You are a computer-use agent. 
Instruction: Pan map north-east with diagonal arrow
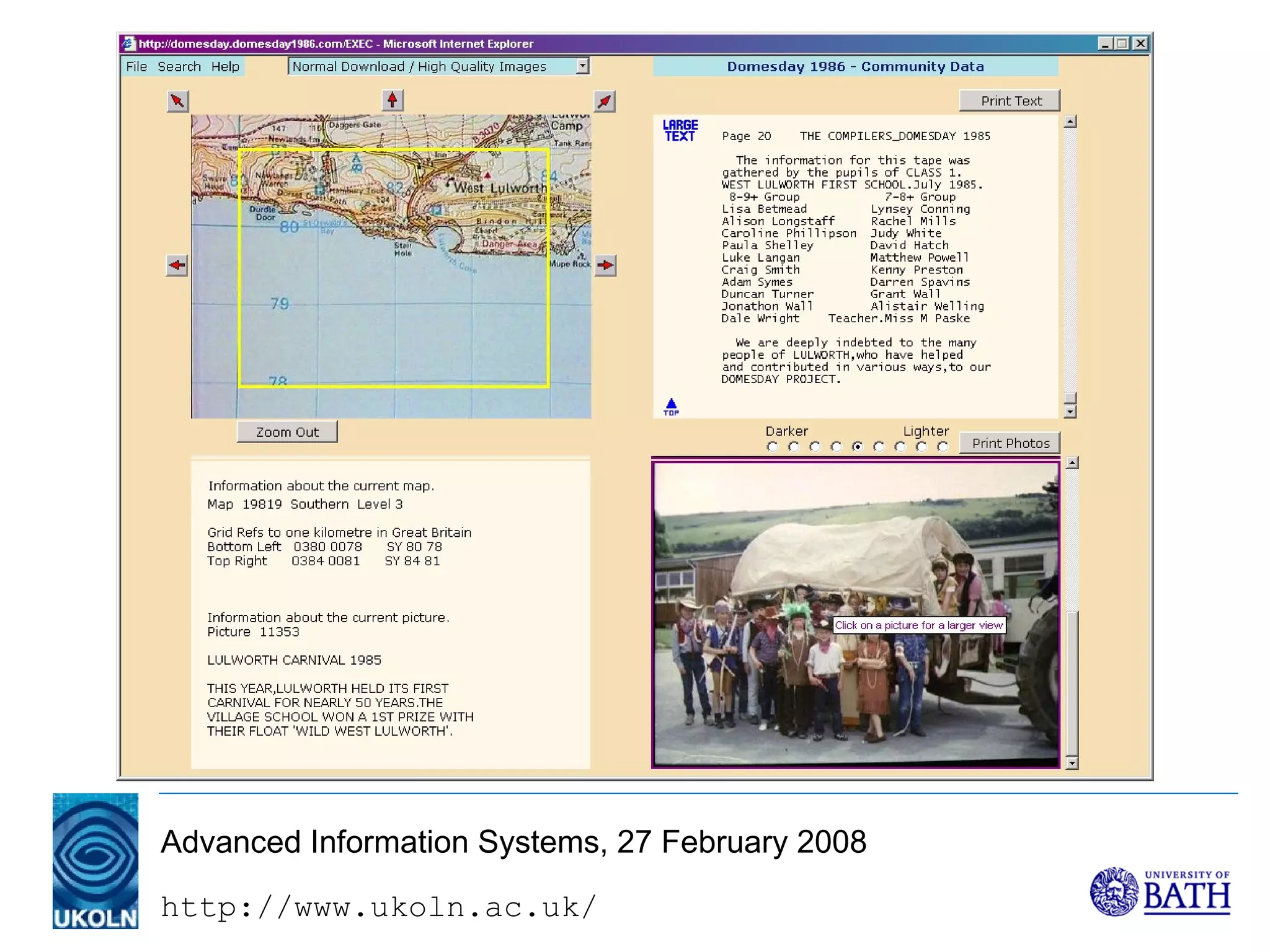[605, 101]
